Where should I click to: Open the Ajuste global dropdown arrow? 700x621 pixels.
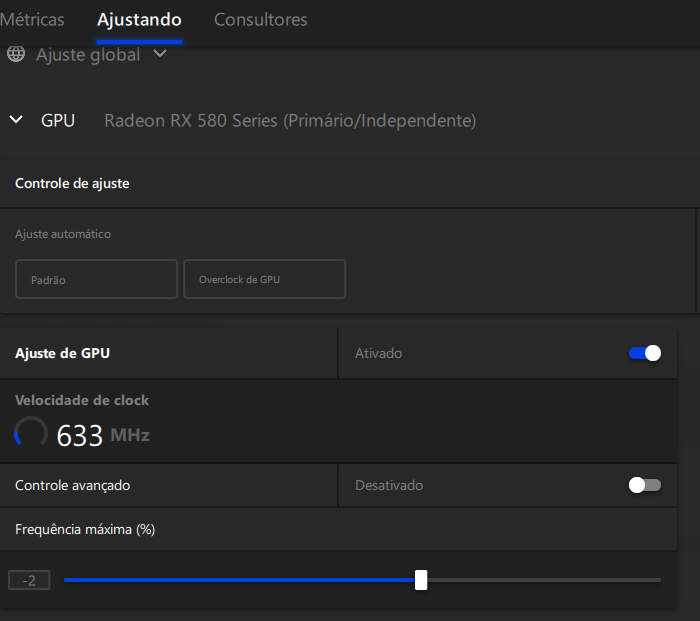tap(160, 54)
